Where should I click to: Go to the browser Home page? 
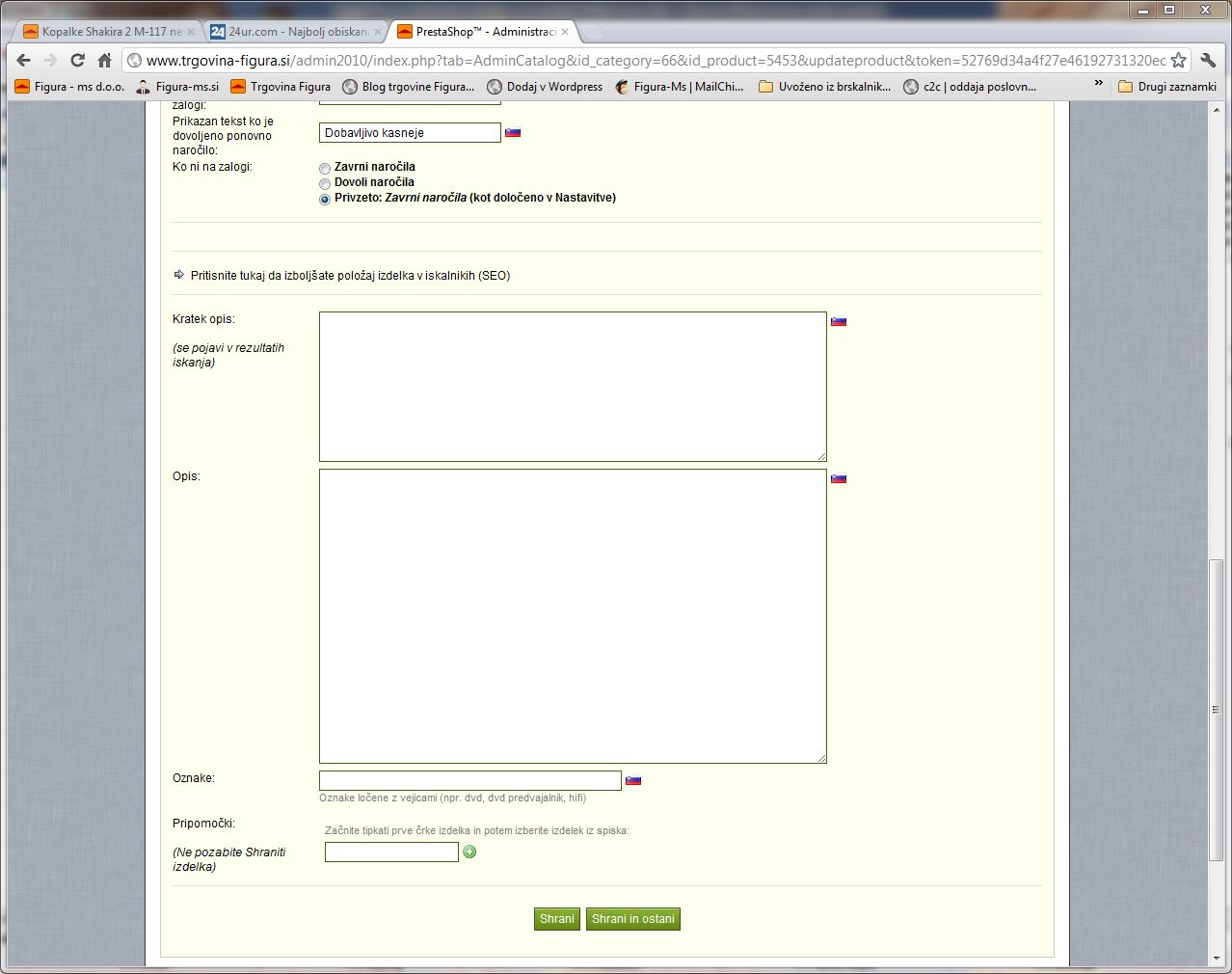click(x=105, y=60)
